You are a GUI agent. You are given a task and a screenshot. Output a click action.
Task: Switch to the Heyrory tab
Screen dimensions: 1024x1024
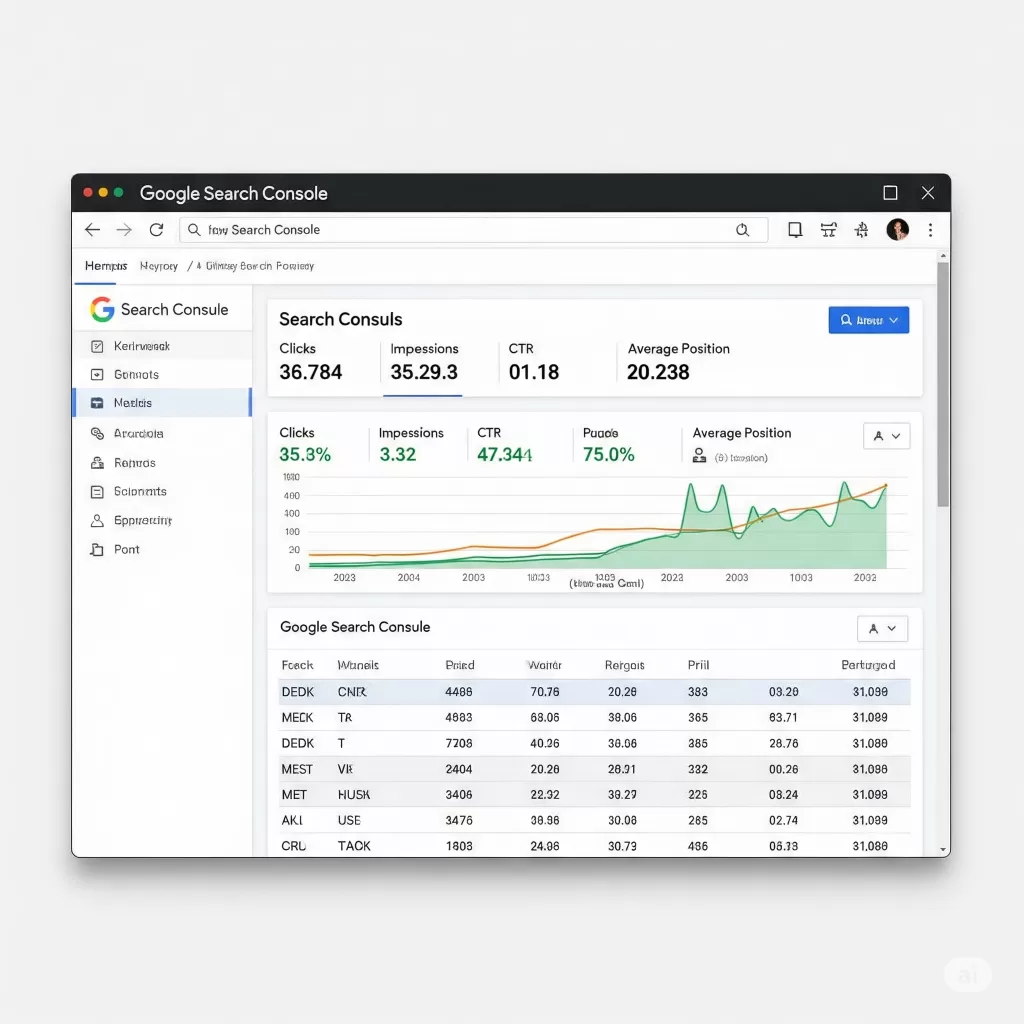(159, 266)
